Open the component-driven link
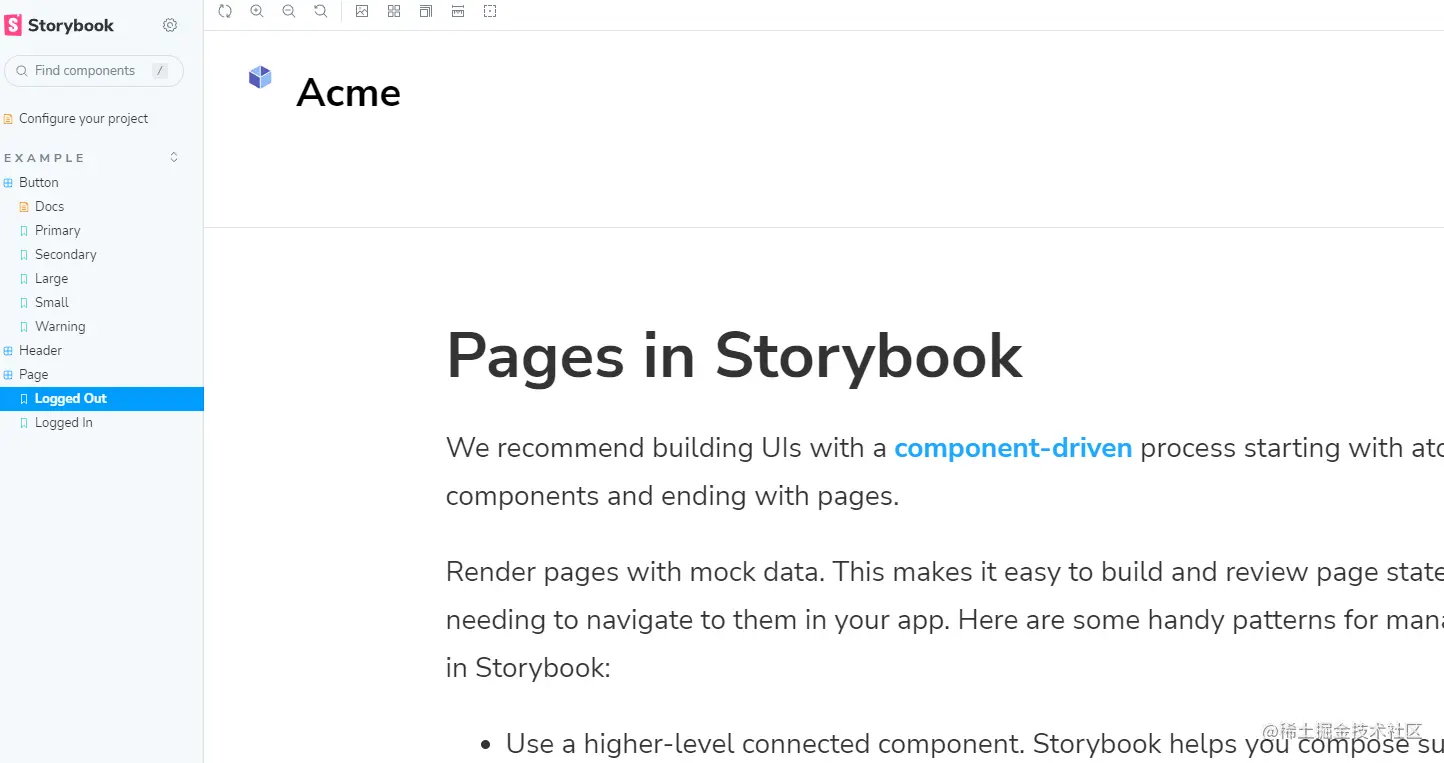This screenshot has height=763, width=1444. click(x=1012, y=448)
